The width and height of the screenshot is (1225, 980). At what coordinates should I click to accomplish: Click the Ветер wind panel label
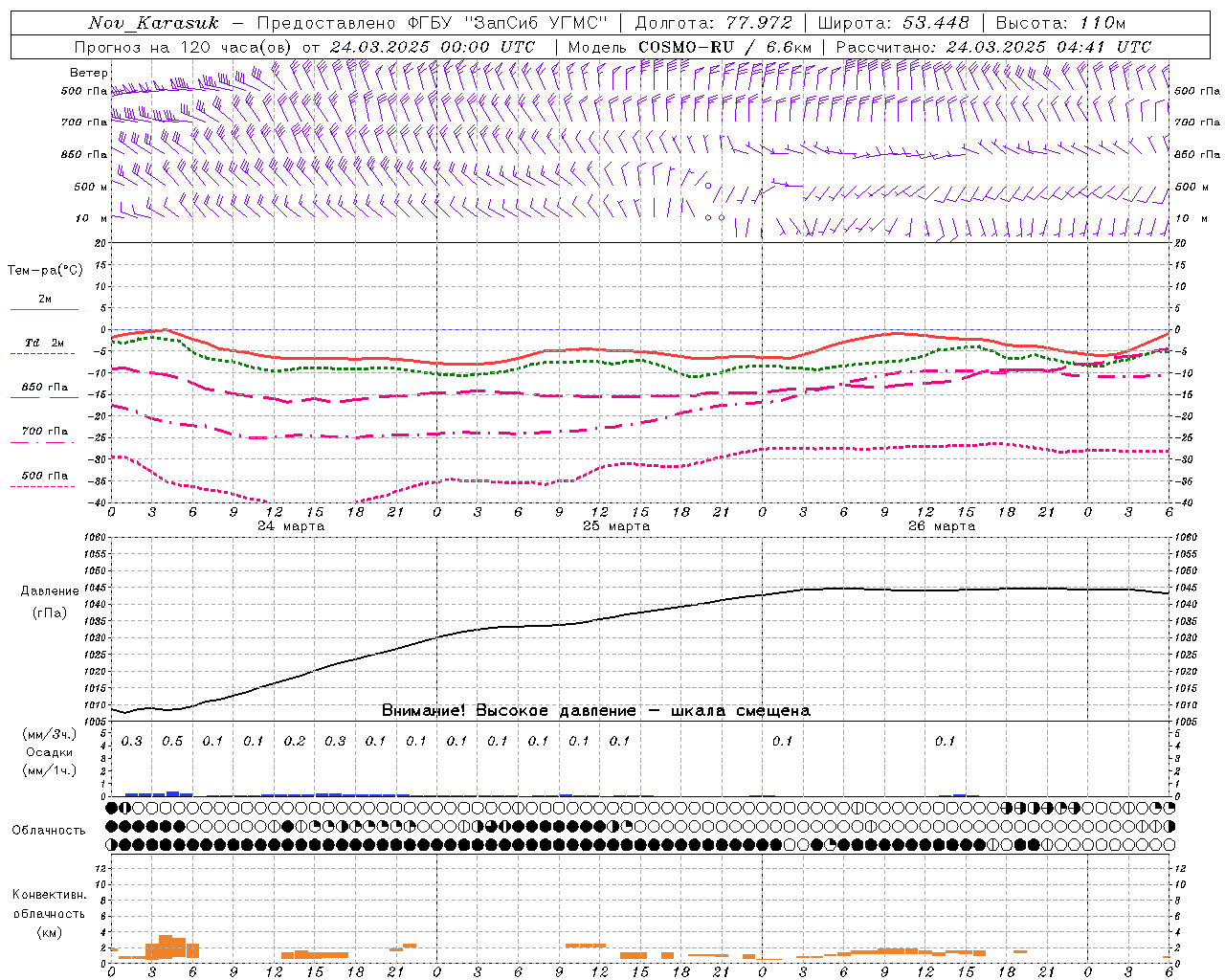89,73
